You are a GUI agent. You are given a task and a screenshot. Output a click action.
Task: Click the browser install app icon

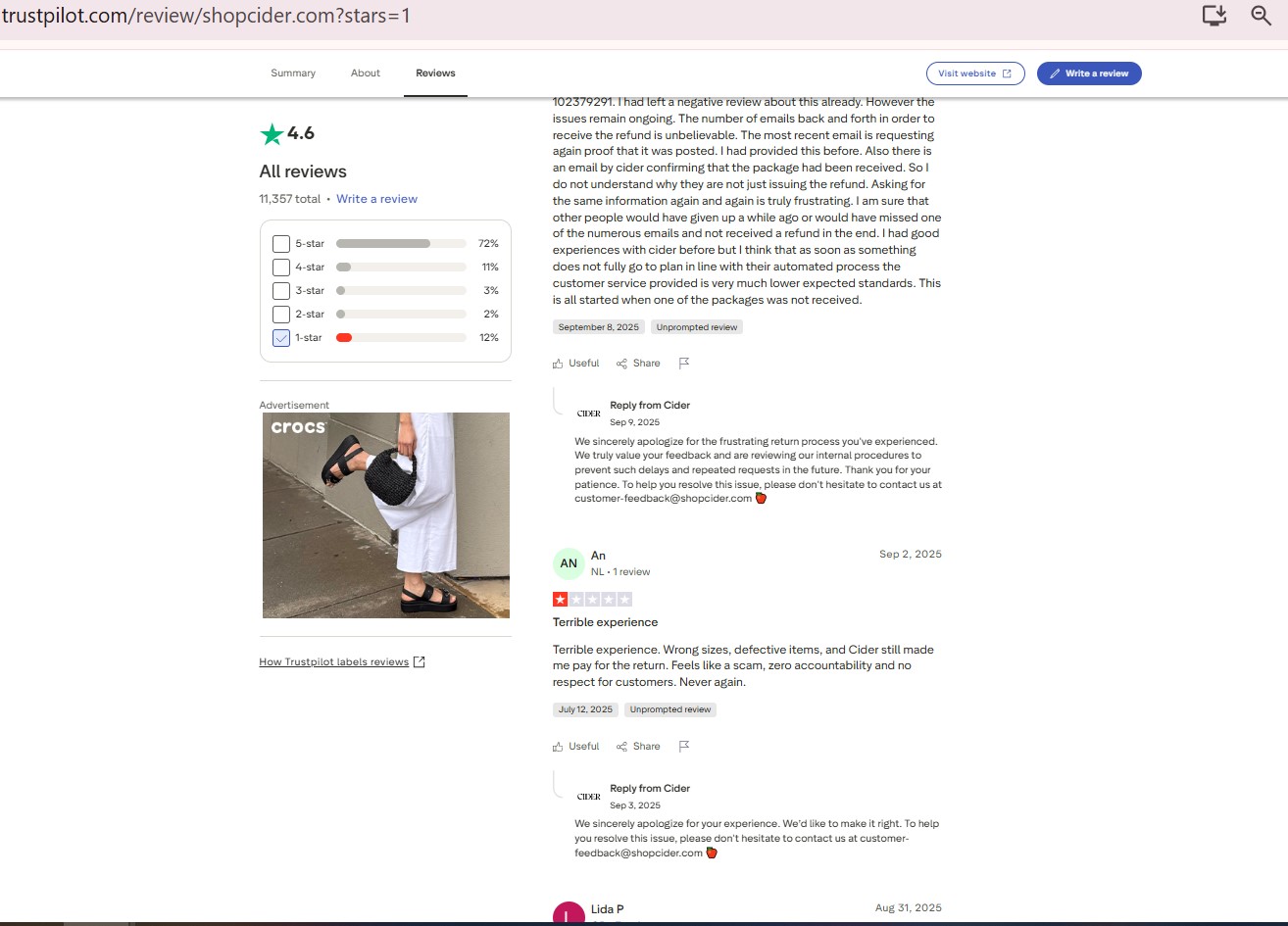[x=1214, y=15]
